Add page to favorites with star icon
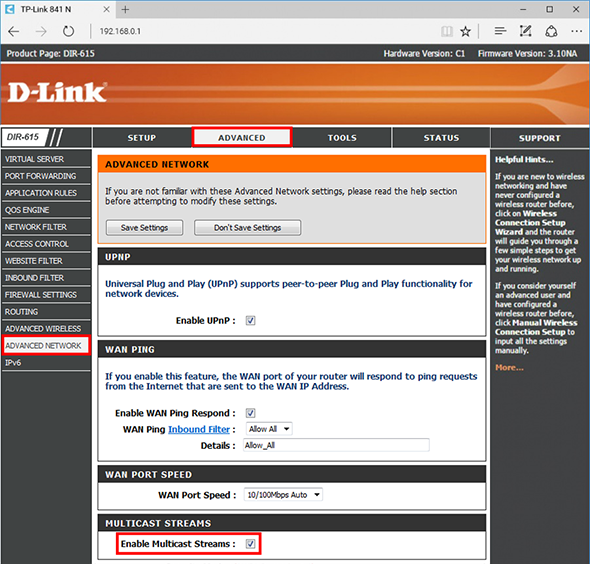Image resolution: width=590 pixels, height=564 pixels. 465,31
